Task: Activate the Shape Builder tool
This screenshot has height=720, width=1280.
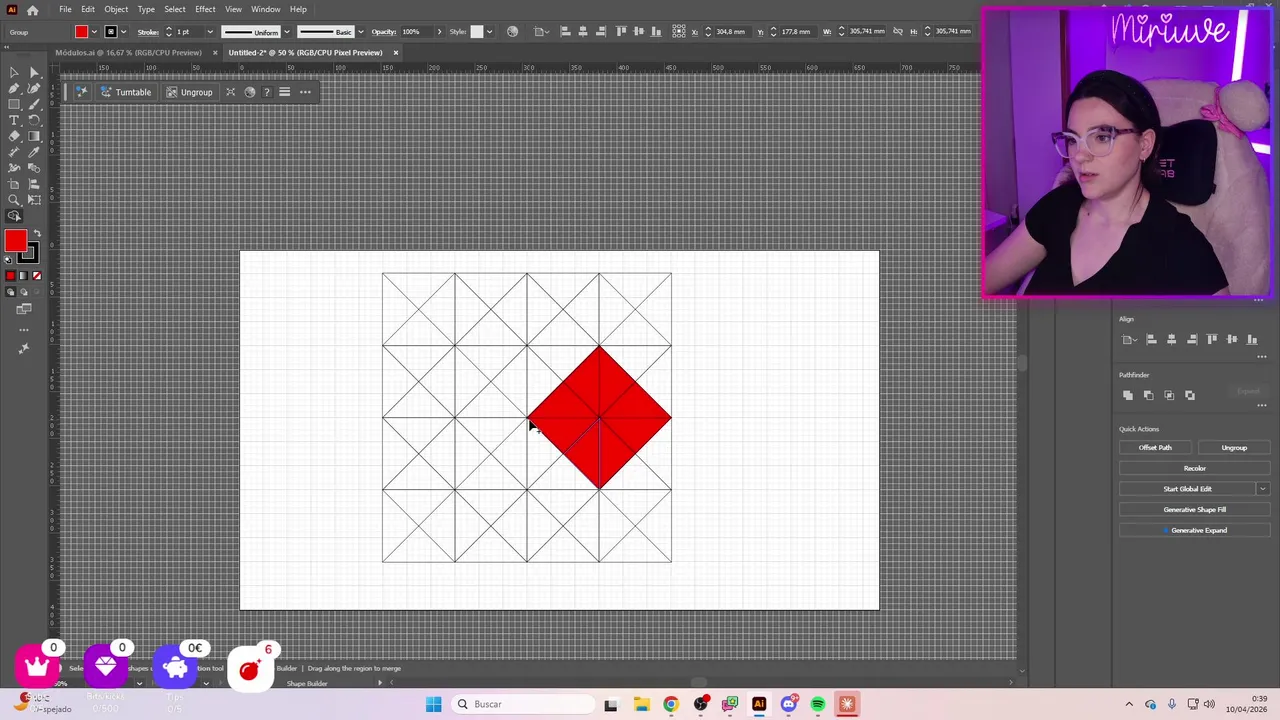Action: point(14,216)
